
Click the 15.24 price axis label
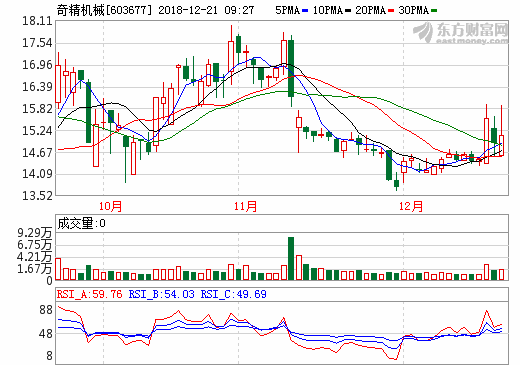pyautogui.click(x=37, y=130)
